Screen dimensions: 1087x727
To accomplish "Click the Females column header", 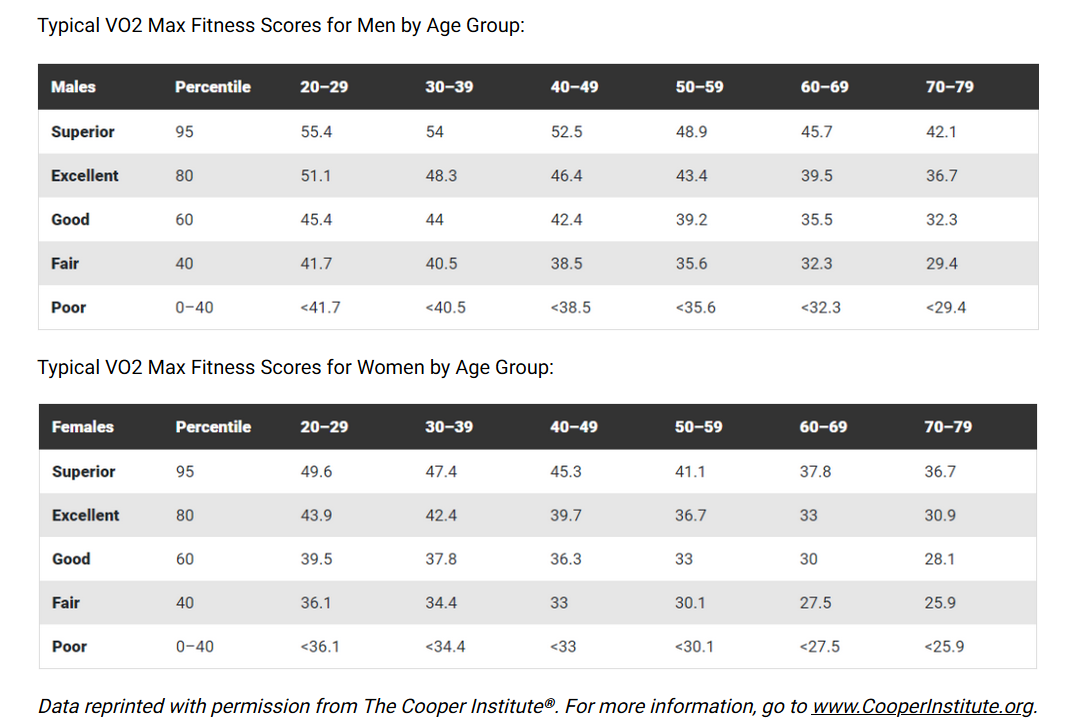I will pos(83,427).
